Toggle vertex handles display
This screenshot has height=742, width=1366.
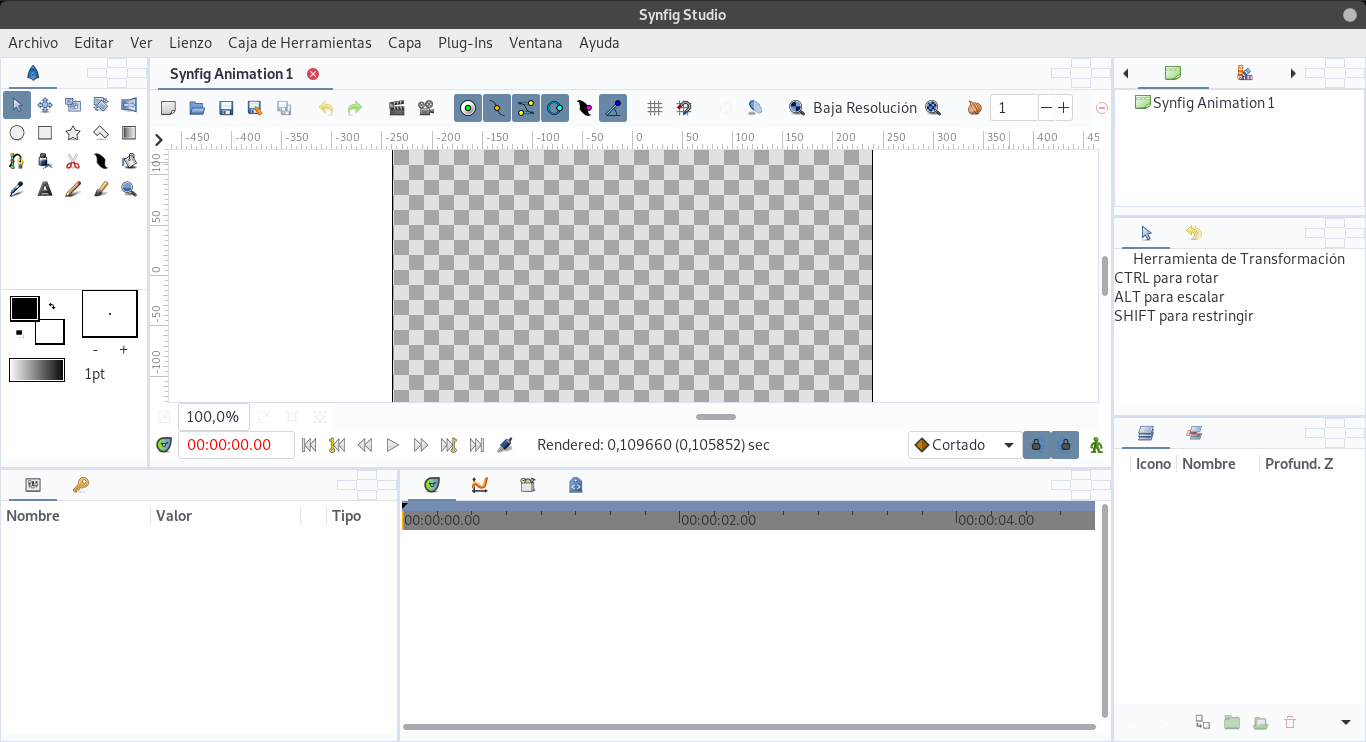pyautogui.click(x=497, y=108)
